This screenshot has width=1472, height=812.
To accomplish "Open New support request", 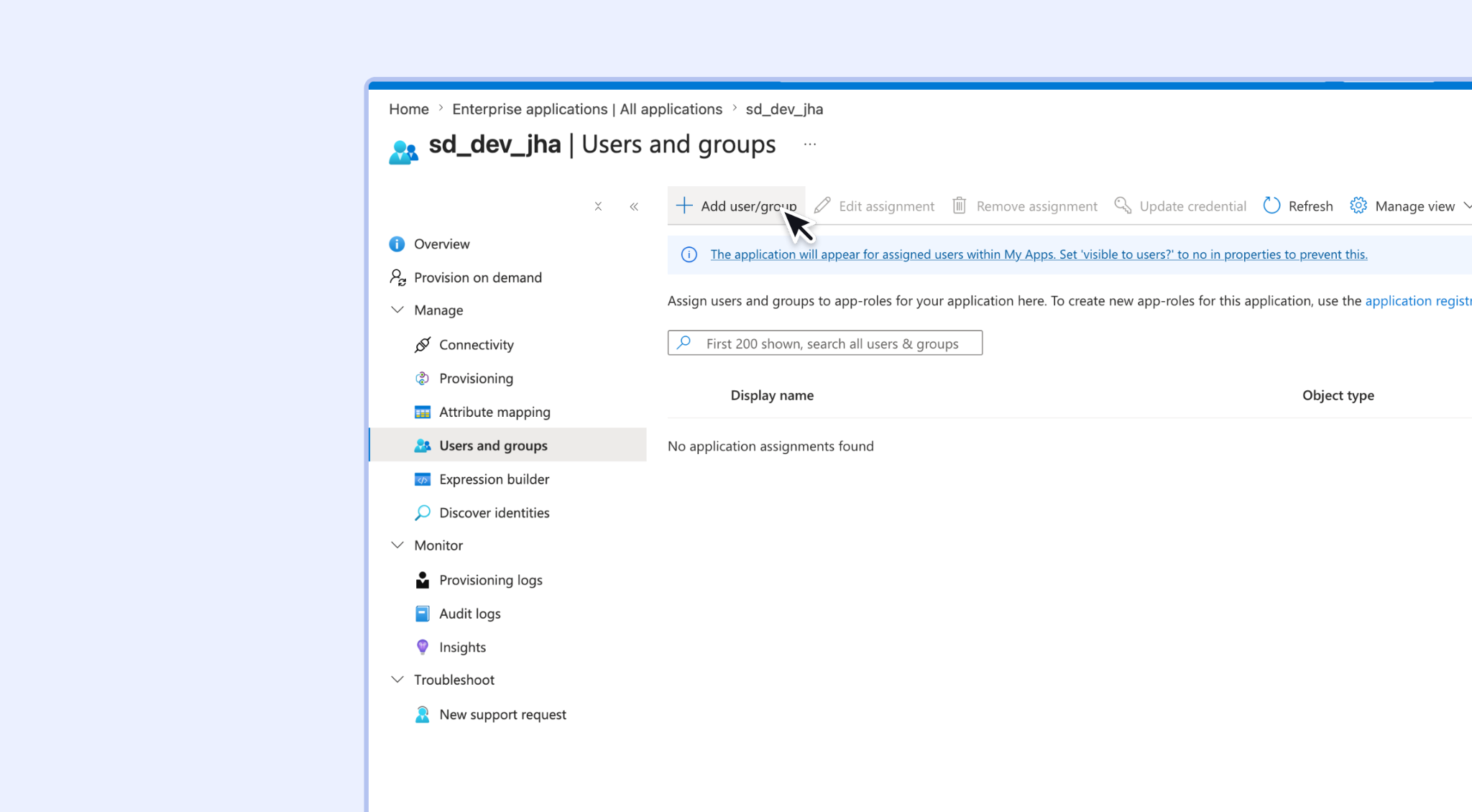I will [x=502, y=715].
